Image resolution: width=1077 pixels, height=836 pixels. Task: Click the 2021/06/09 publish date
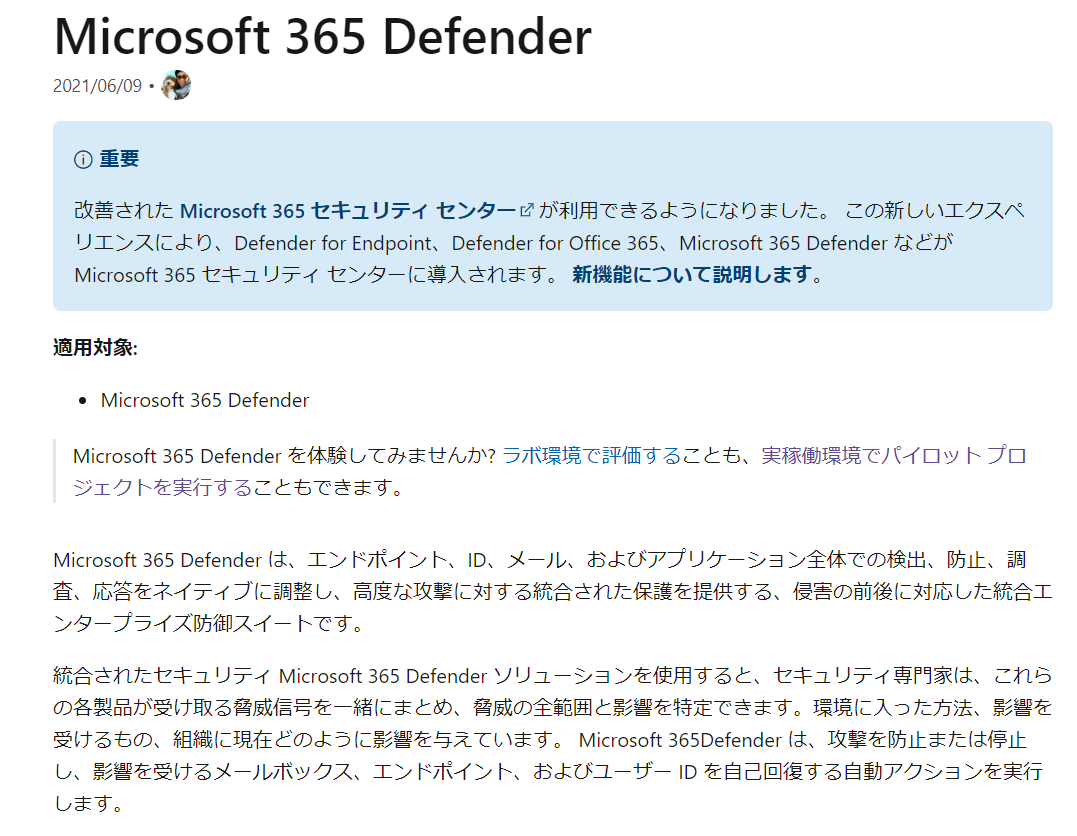tap(98, 86)
